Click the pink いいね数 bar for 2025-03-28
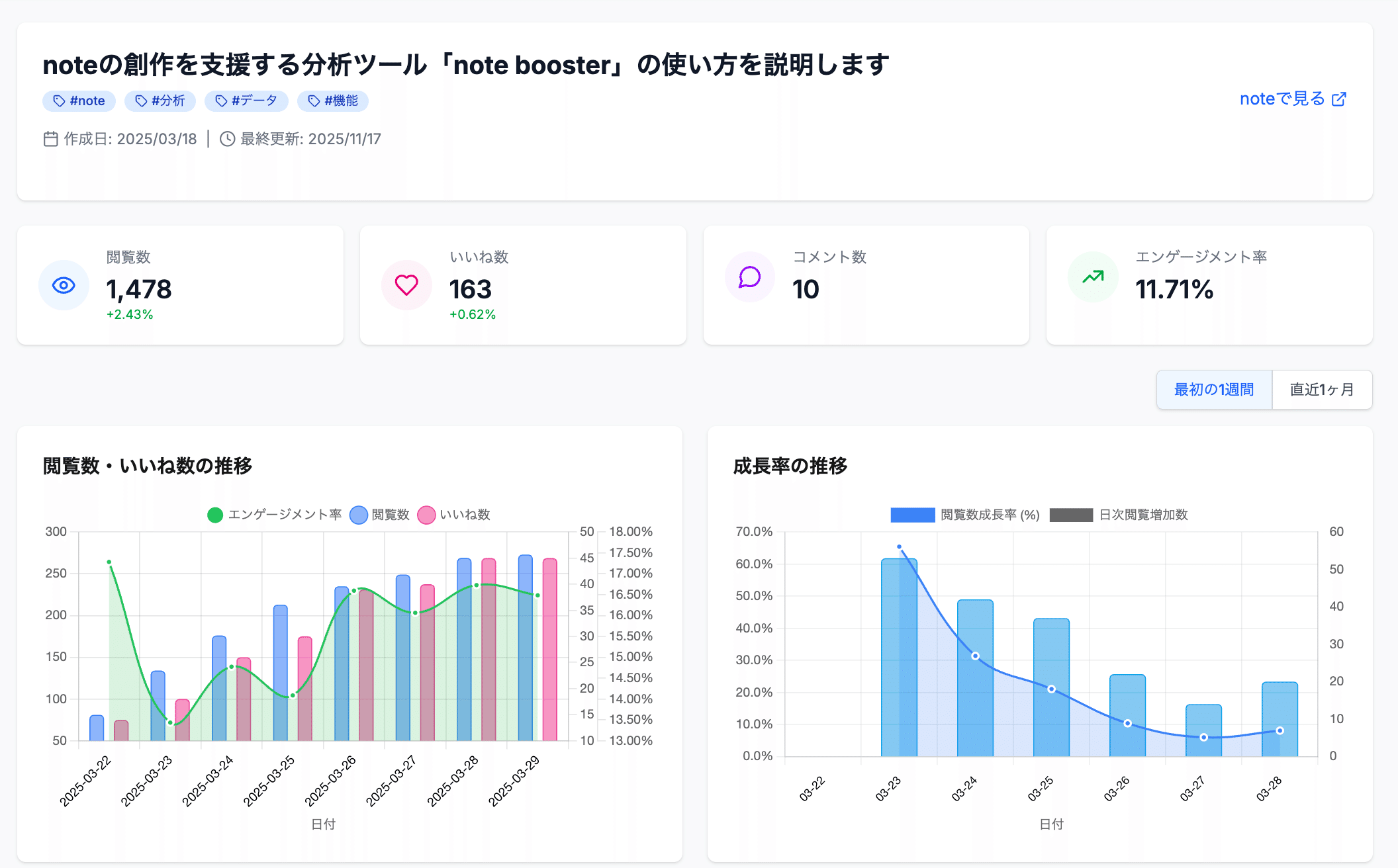 pos(489,650)
